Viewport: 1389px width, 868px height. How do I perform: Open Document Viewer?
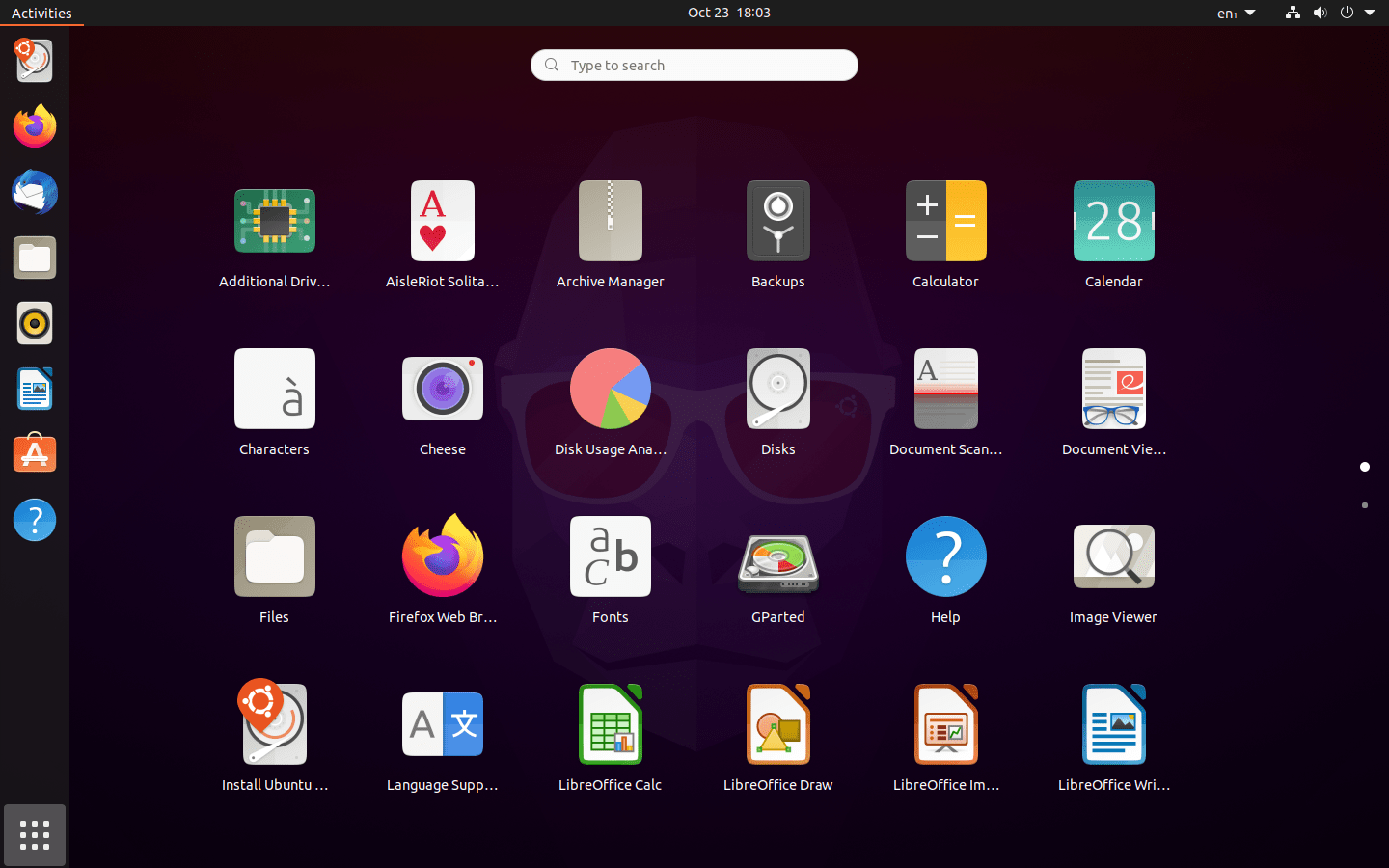pyautogui.click(x=1114, y=389)
